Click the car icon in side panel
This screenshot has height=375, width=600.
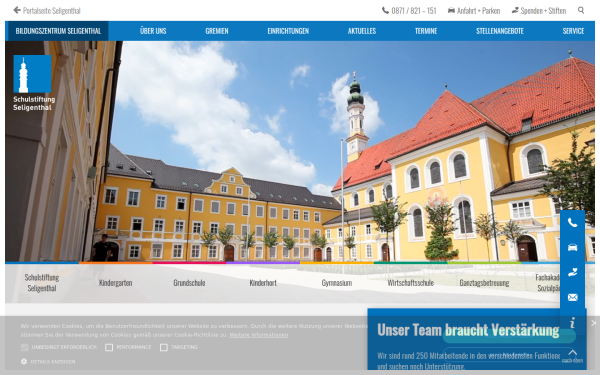tap(572, 248)
